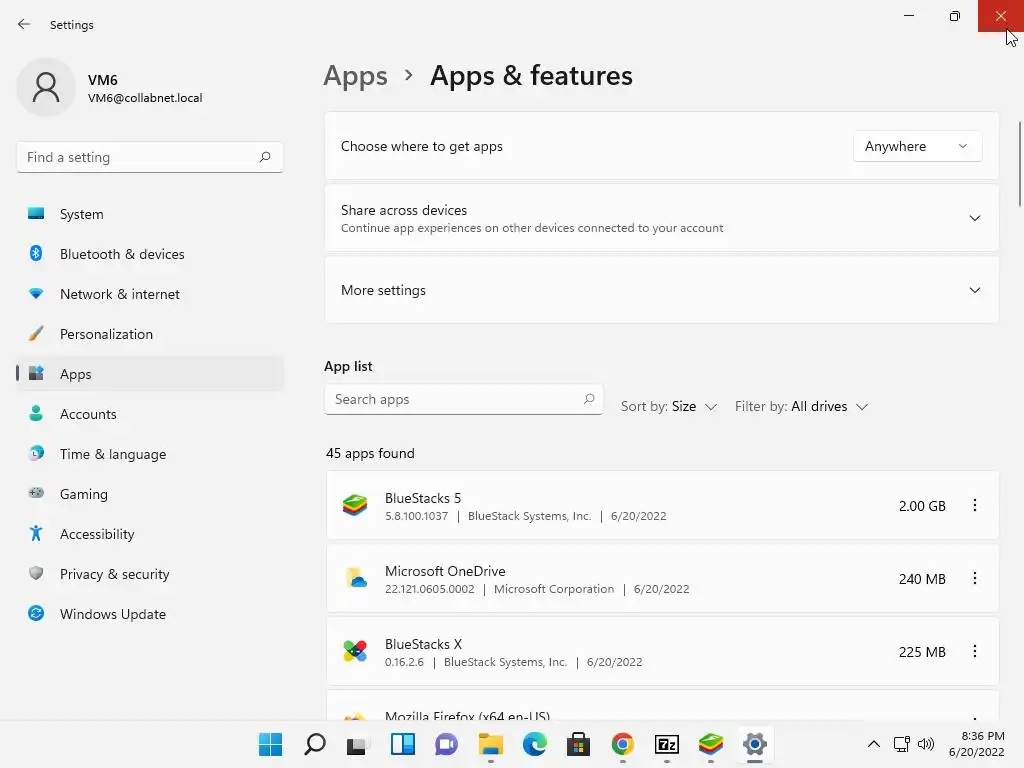
Task: Open Accounts settings category
Action: tap(150, 414)
